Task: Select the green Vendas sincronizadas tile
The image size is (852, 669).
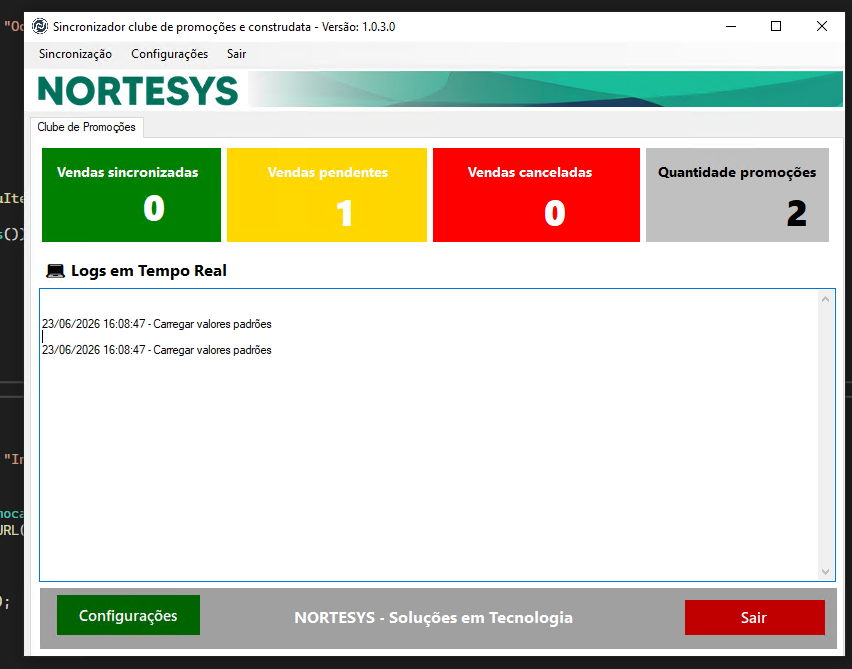Action: click(x=131, y=195)
